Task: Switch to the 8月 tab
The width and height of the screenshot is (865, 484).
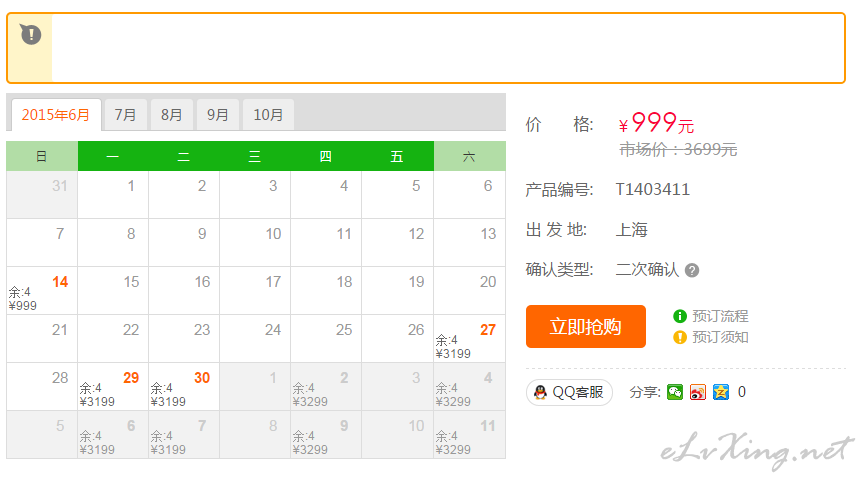Action: (172, 115)
